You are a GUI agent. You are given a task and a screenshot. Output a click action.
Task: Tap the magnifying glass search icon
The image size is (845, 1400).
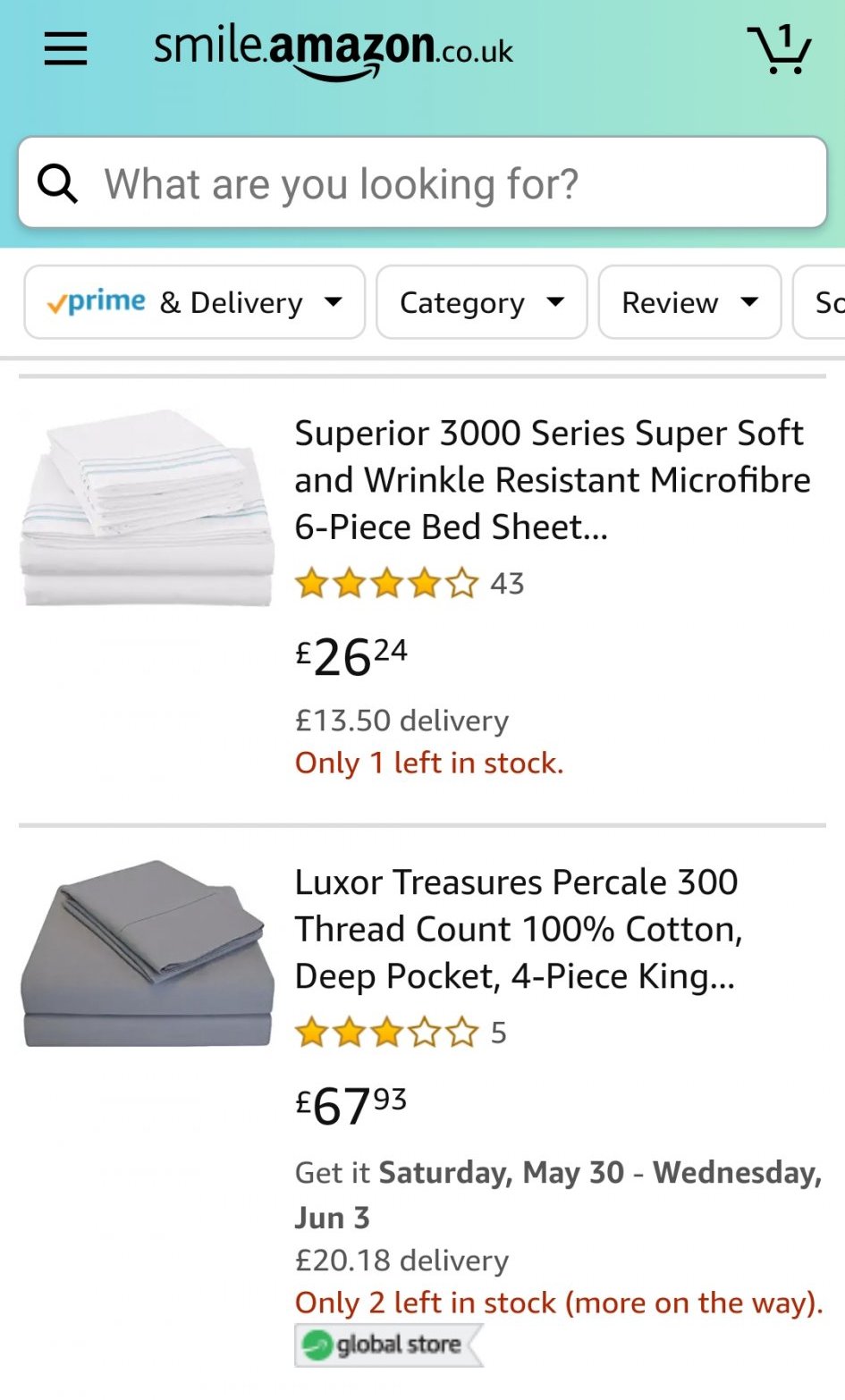[x=58, y=183]
